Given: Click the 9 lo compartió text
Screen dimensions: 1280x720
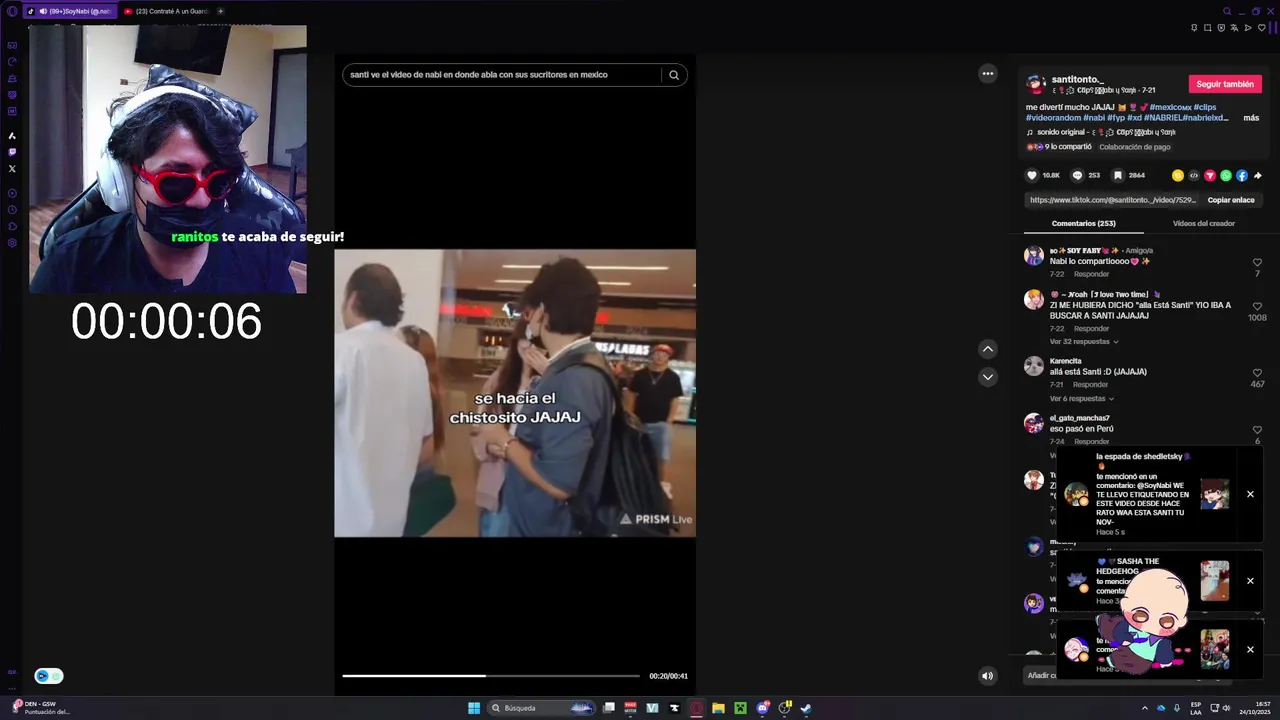Looking at the screenshot, I should 1068,147.
